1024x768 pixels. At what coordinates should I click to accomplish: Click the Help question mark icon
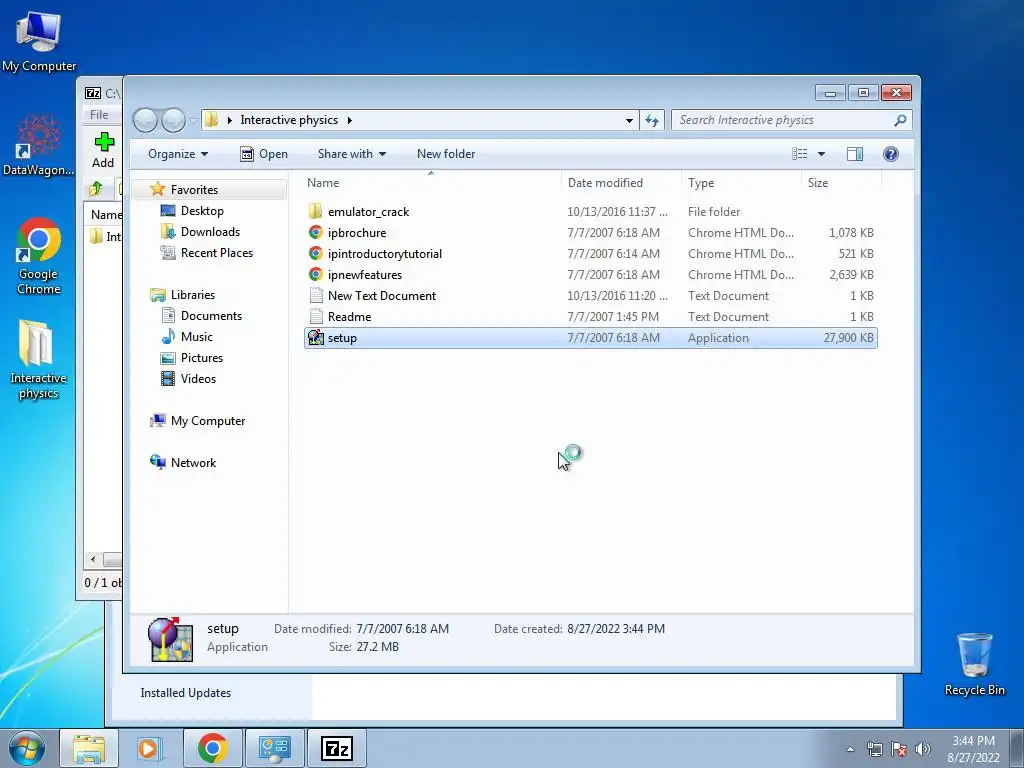(x=890, y=153)
